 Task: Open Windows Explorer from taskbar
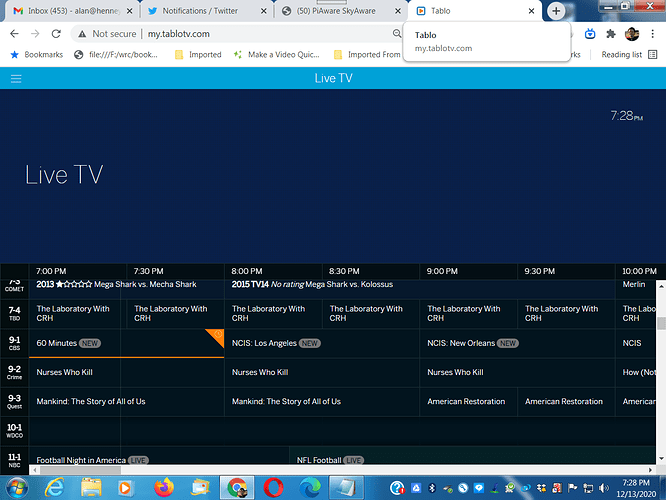click(91, 488)
